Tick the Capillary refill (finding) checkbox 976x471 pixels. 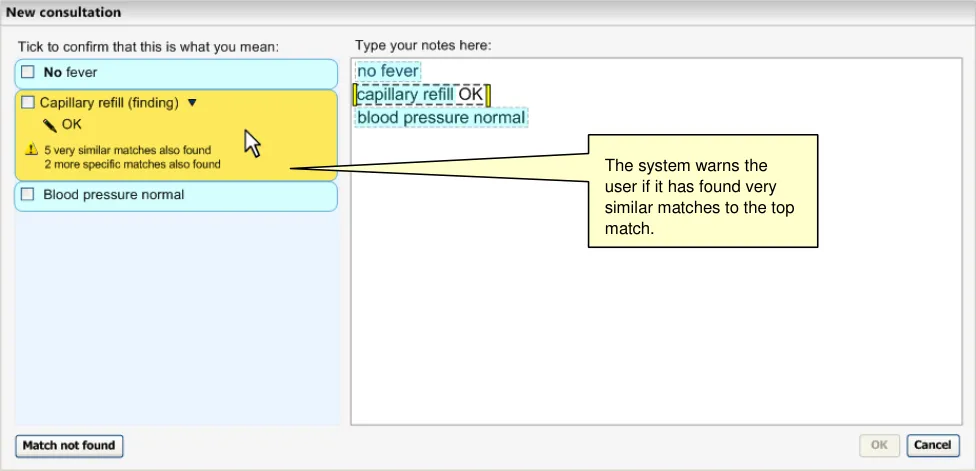pos(28,103)
